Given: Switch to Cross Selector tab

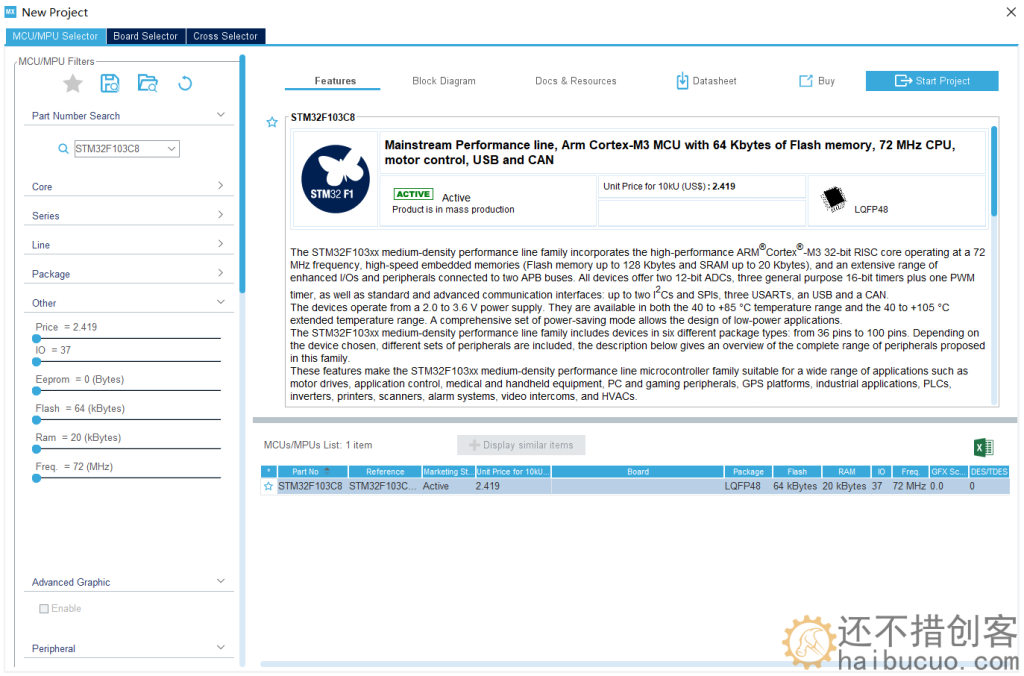Looking at the screenshot, I should click(x=225, y=37).
